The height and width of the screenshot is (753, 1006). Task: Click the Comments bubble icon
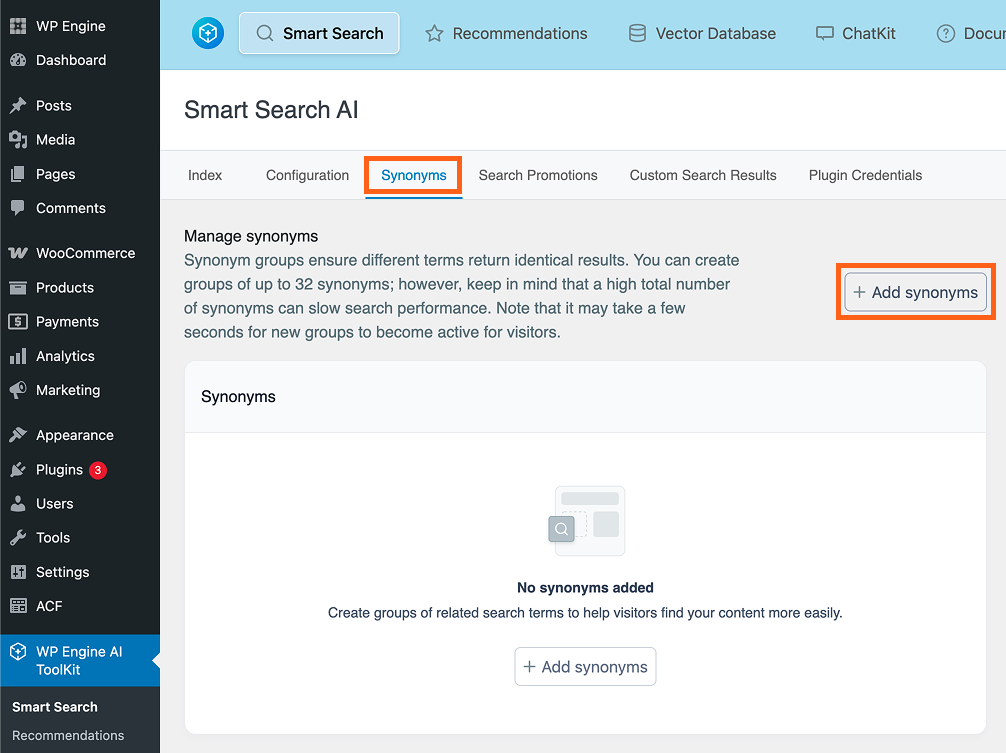click(17, 208)
